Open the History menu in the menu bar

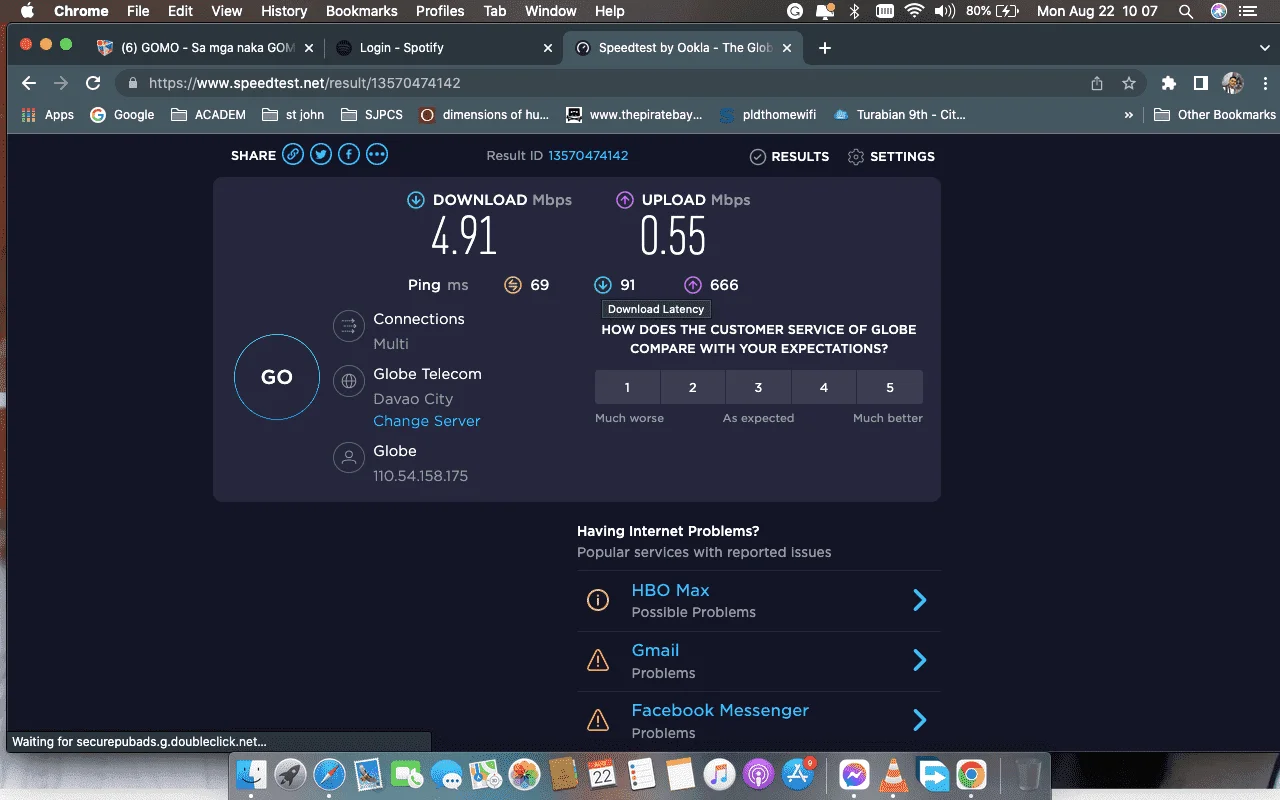coord(284,11)
